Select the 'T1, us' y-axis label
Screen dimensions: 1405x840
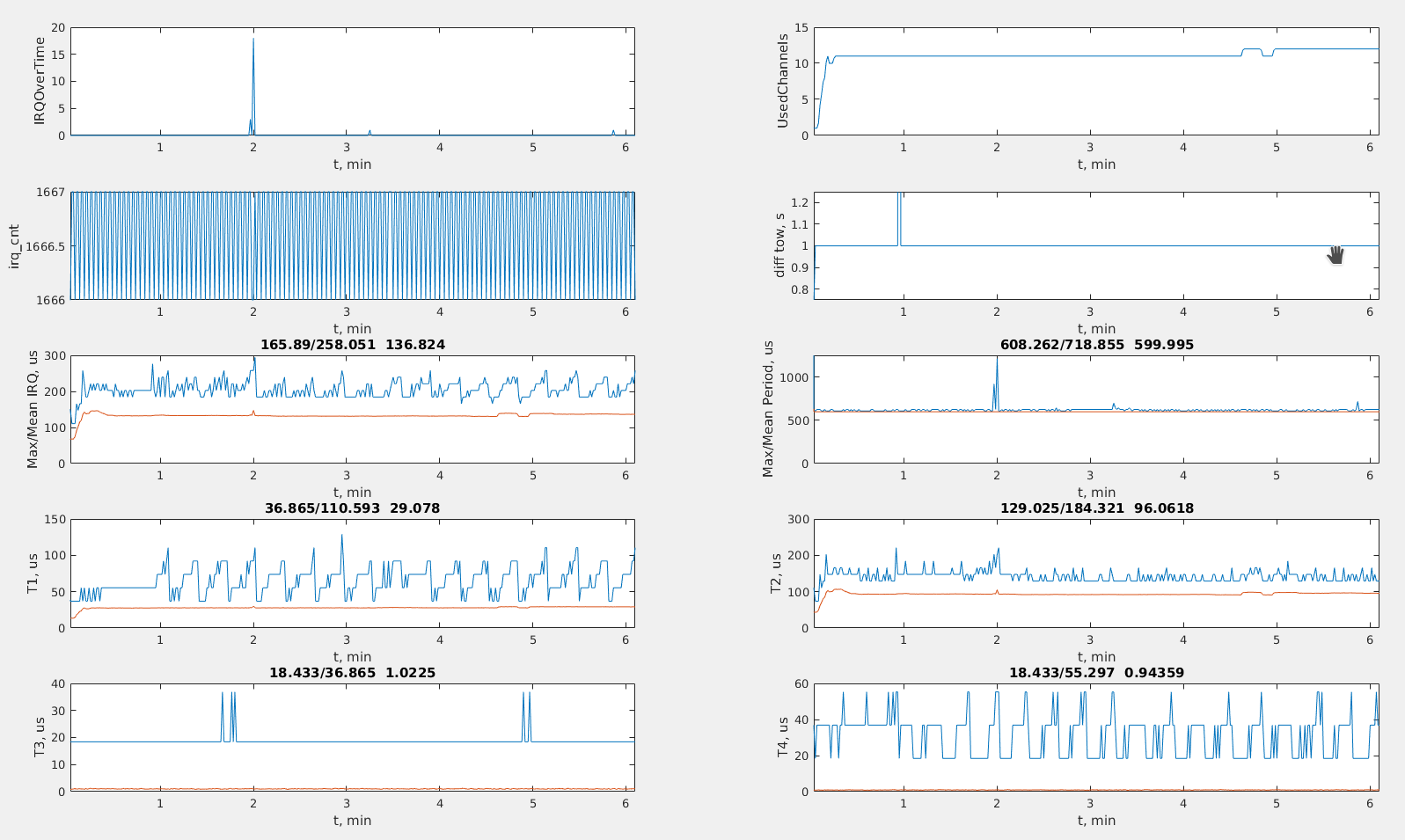33,573
